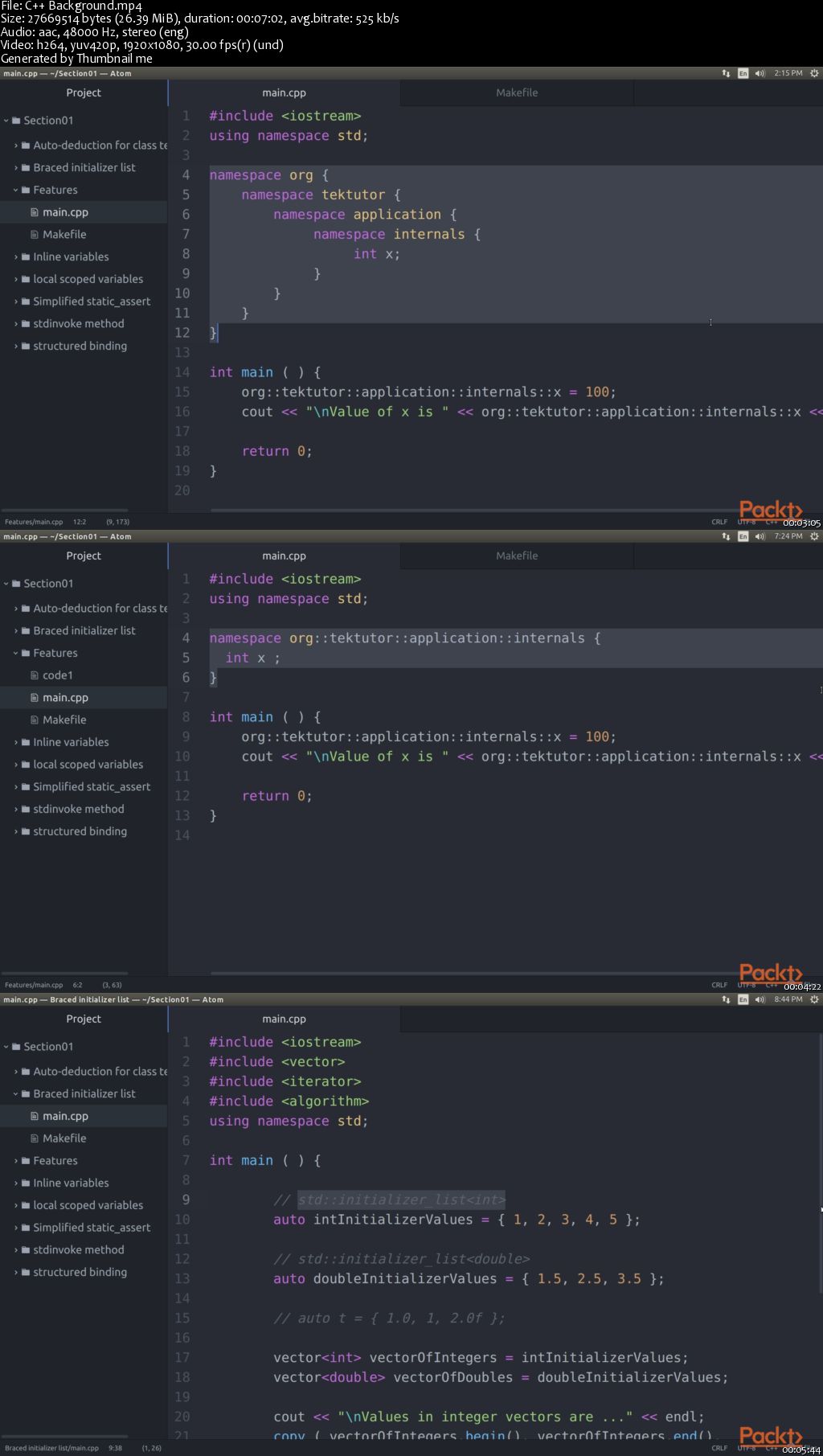Click network icon beside 8:44 PM clock
823x1456 pixels.
point(726,999)
